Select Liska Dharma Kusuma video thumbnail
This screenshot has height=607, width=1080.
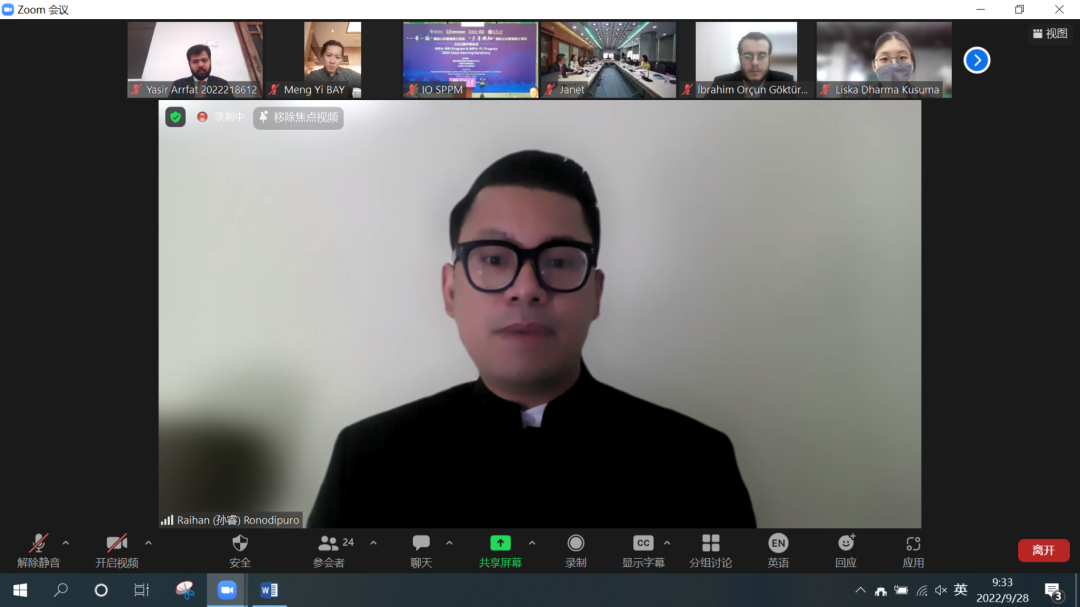[x=884, y=59]
